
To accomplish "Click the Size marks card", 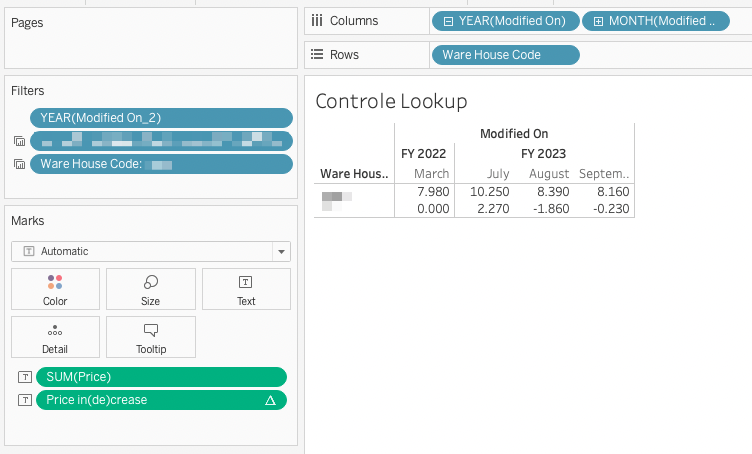I will [x=150, y=288].
